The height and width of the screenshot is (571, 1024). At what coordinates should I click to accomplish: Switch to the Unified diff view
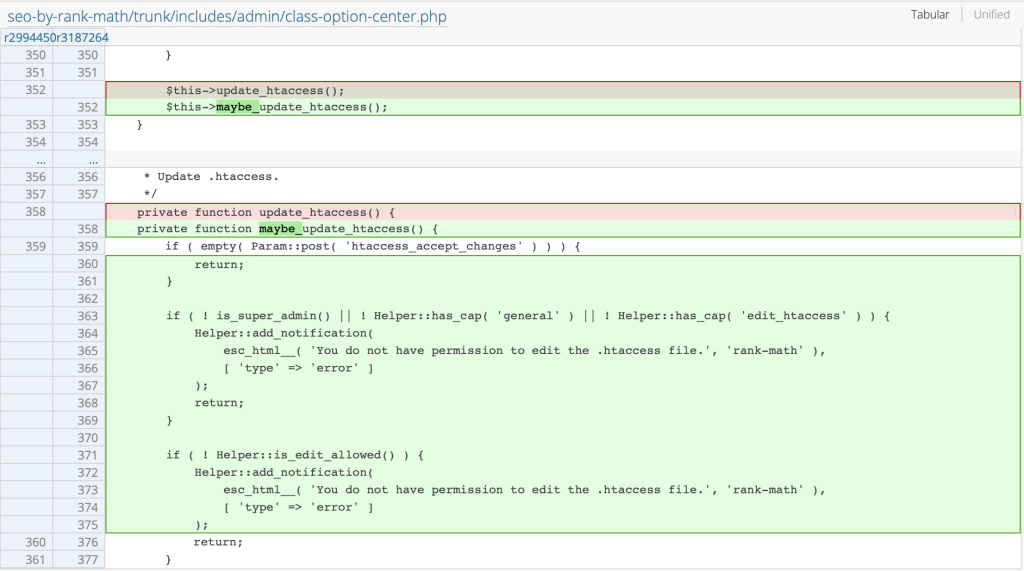point(991,15)
